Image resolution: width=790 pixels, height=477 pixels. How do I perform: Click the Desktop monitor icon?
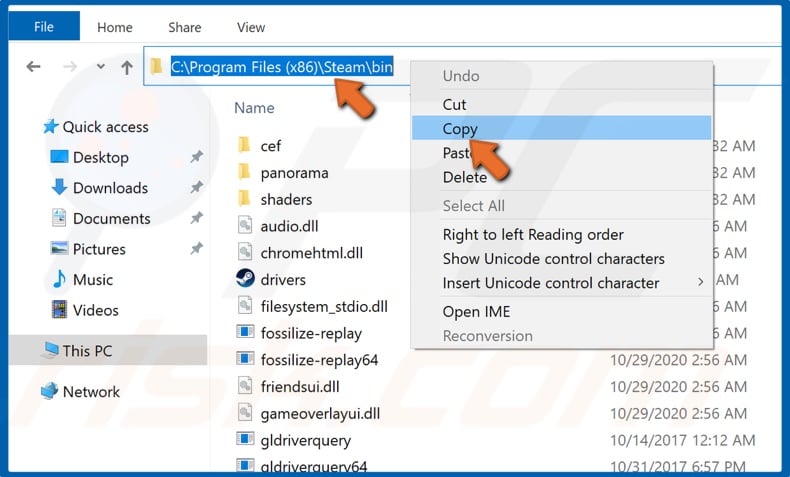[59, 157]
